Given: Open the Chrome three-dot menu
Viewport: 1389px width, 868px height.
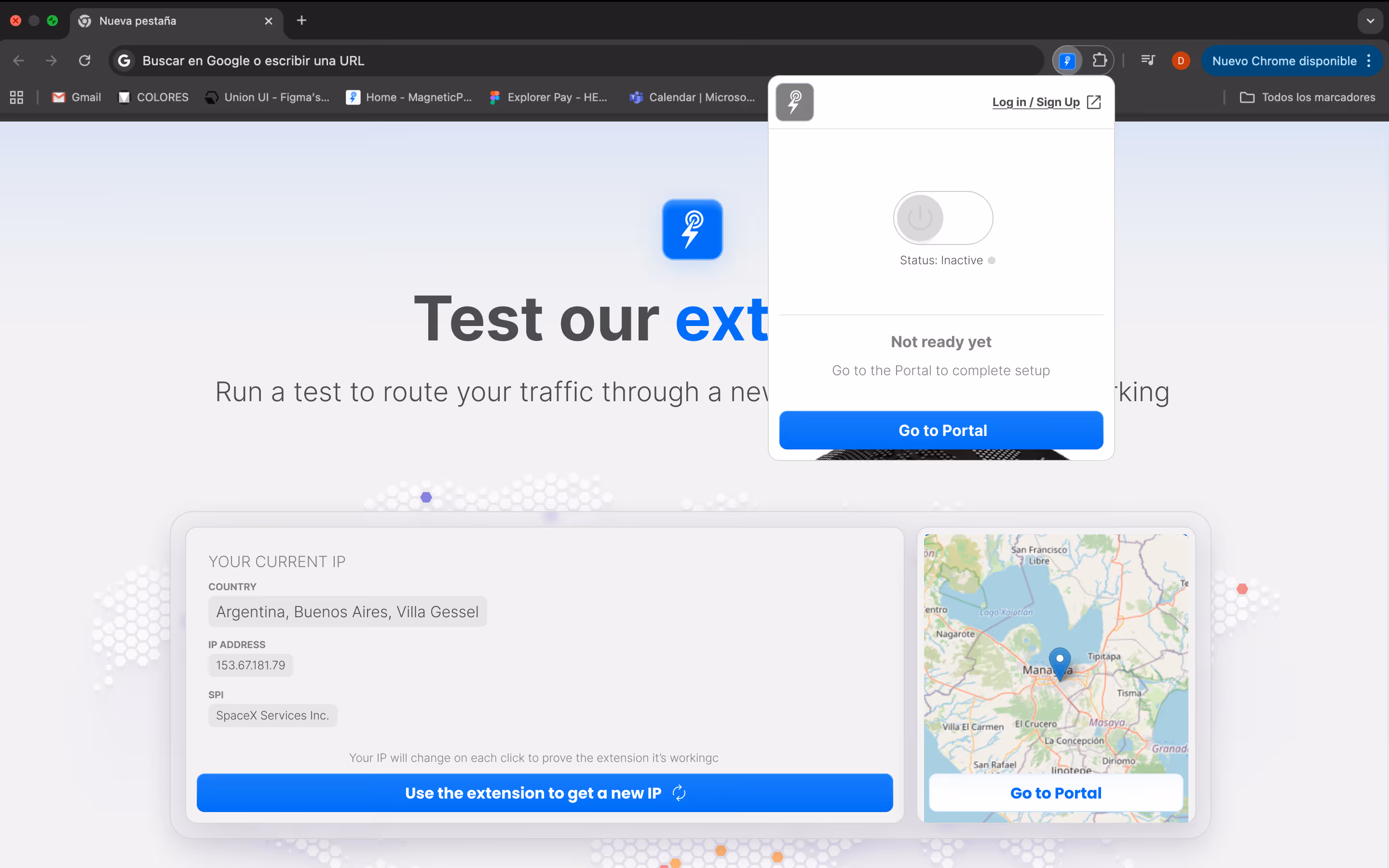Looking at the screenshot, I should 1369,61.
